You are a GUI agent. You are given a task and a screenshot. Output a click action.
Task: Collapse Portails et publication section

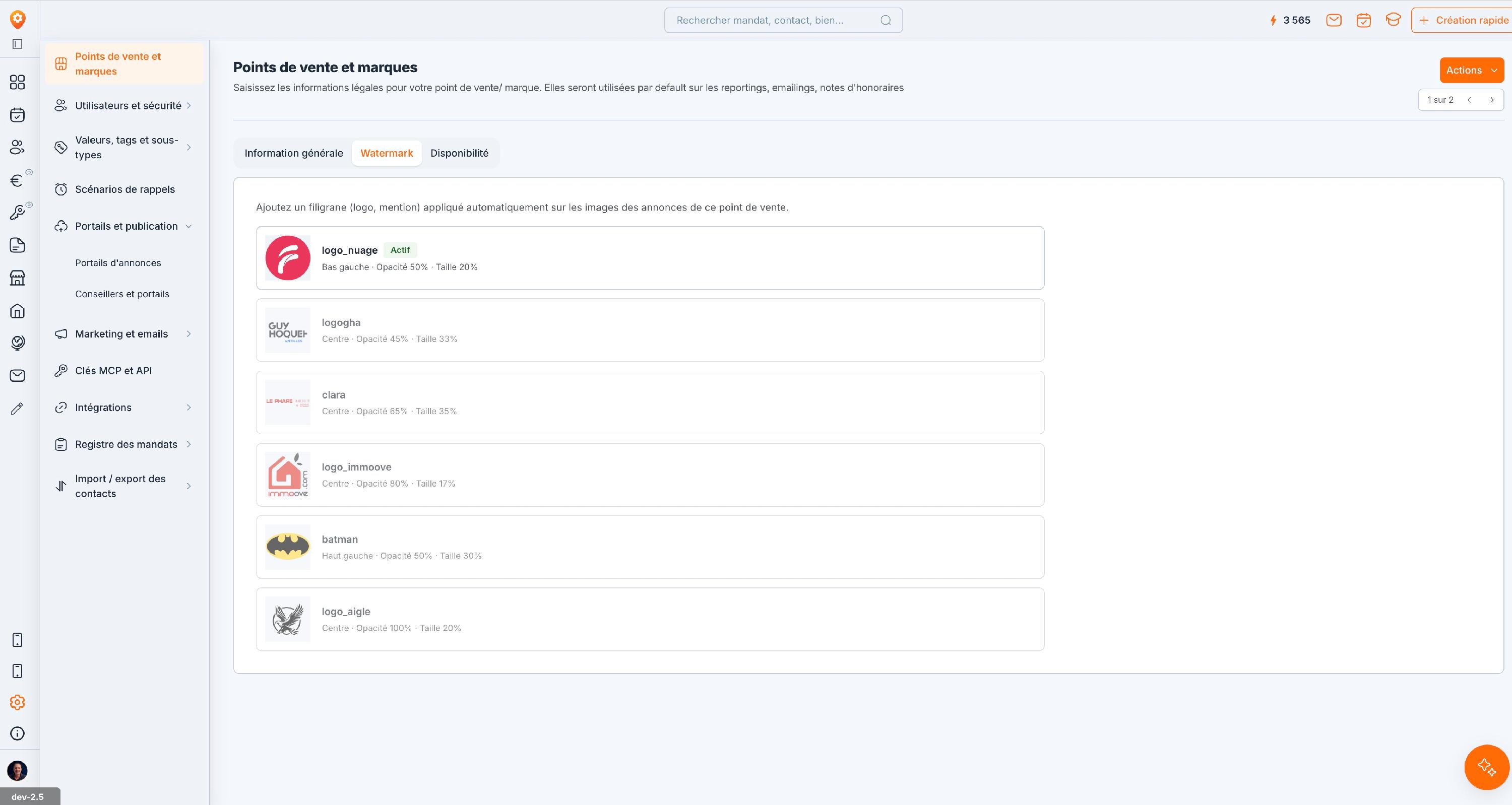click(x=124, y=227)
